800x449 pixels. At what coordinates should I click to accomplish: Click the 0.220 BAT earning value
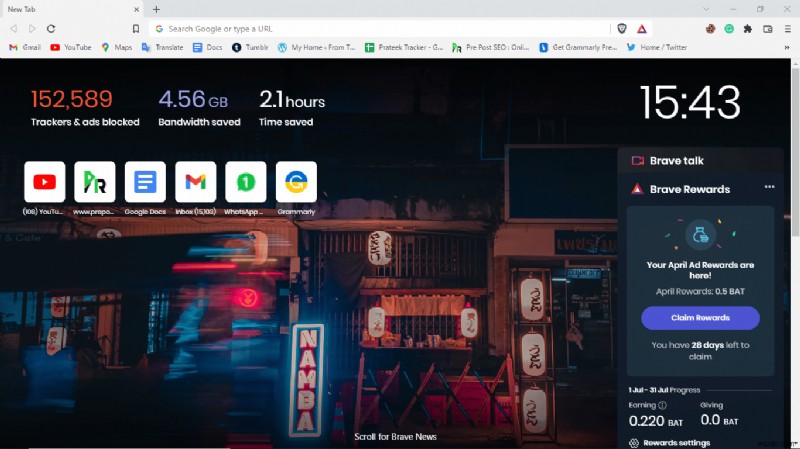coord(656,421)
